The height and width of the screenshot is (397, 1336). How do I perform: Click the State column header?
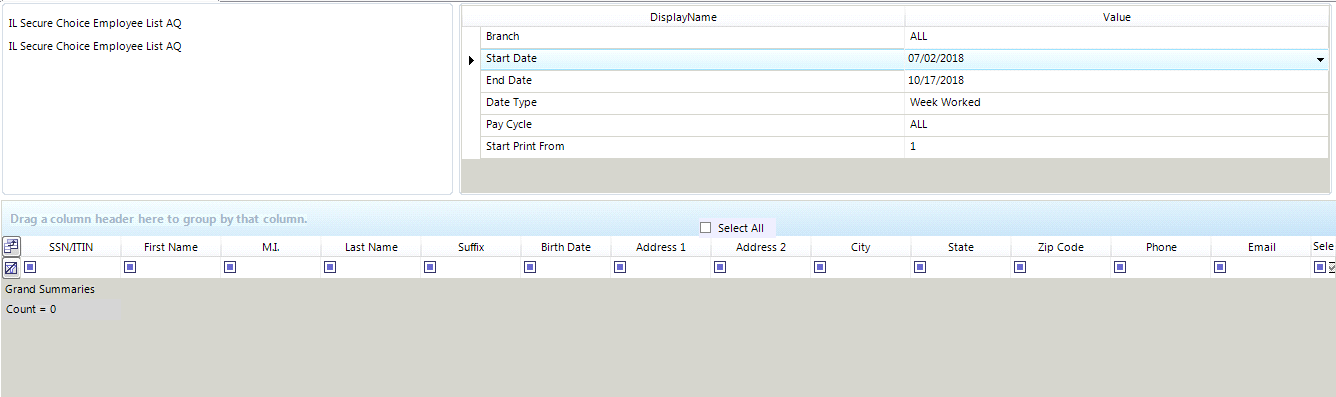point(961,247)
